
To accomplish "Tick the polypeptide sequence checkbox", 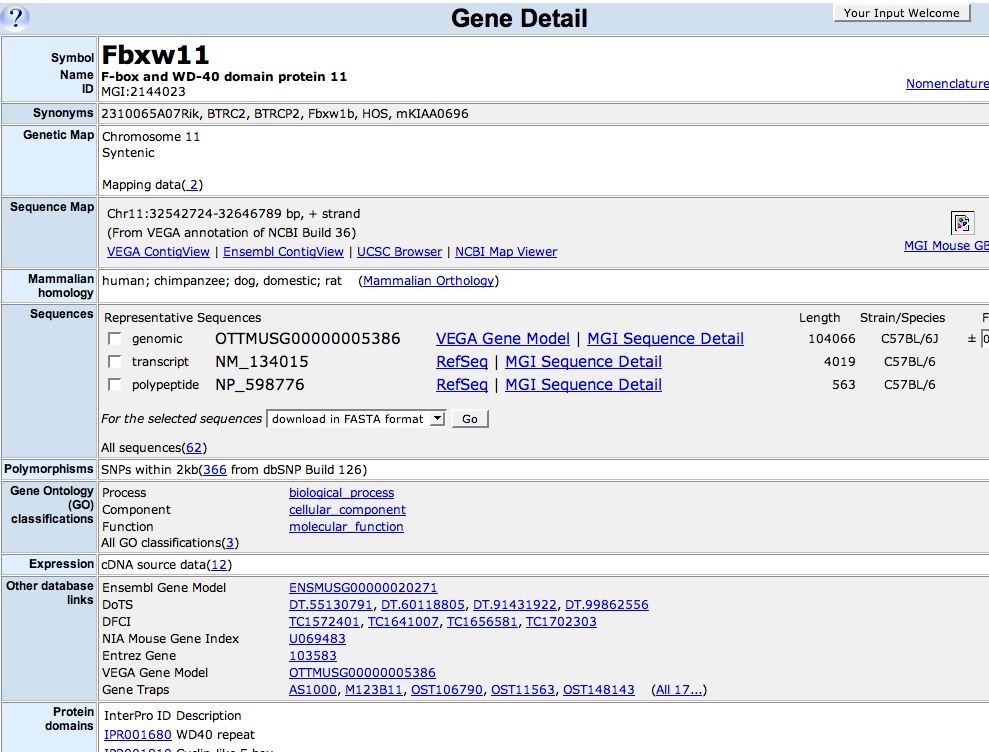I will click(x=114, y=384).
